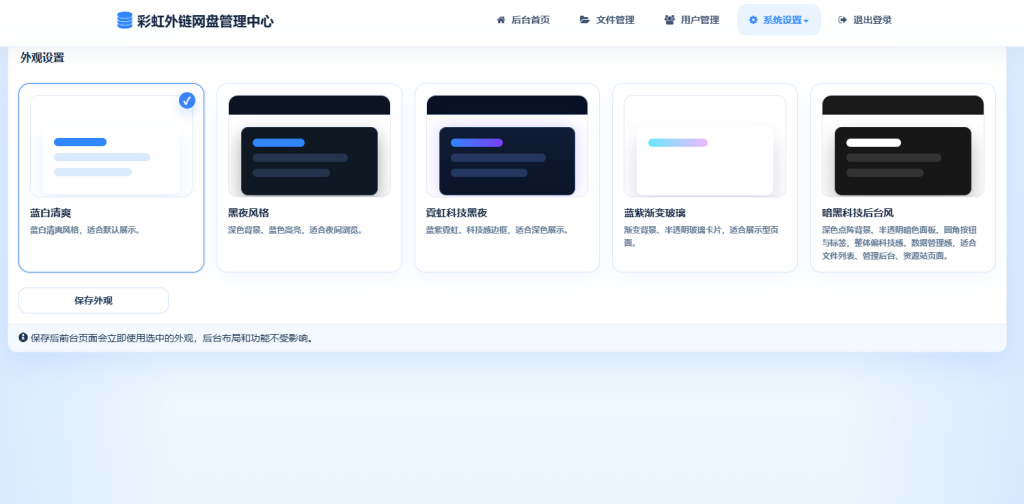Image resolution: width=1024 pixels, height=504 pixels.
Task: Click the blue checkmark badge on 蓝白清爽
Action: (187, 101)
